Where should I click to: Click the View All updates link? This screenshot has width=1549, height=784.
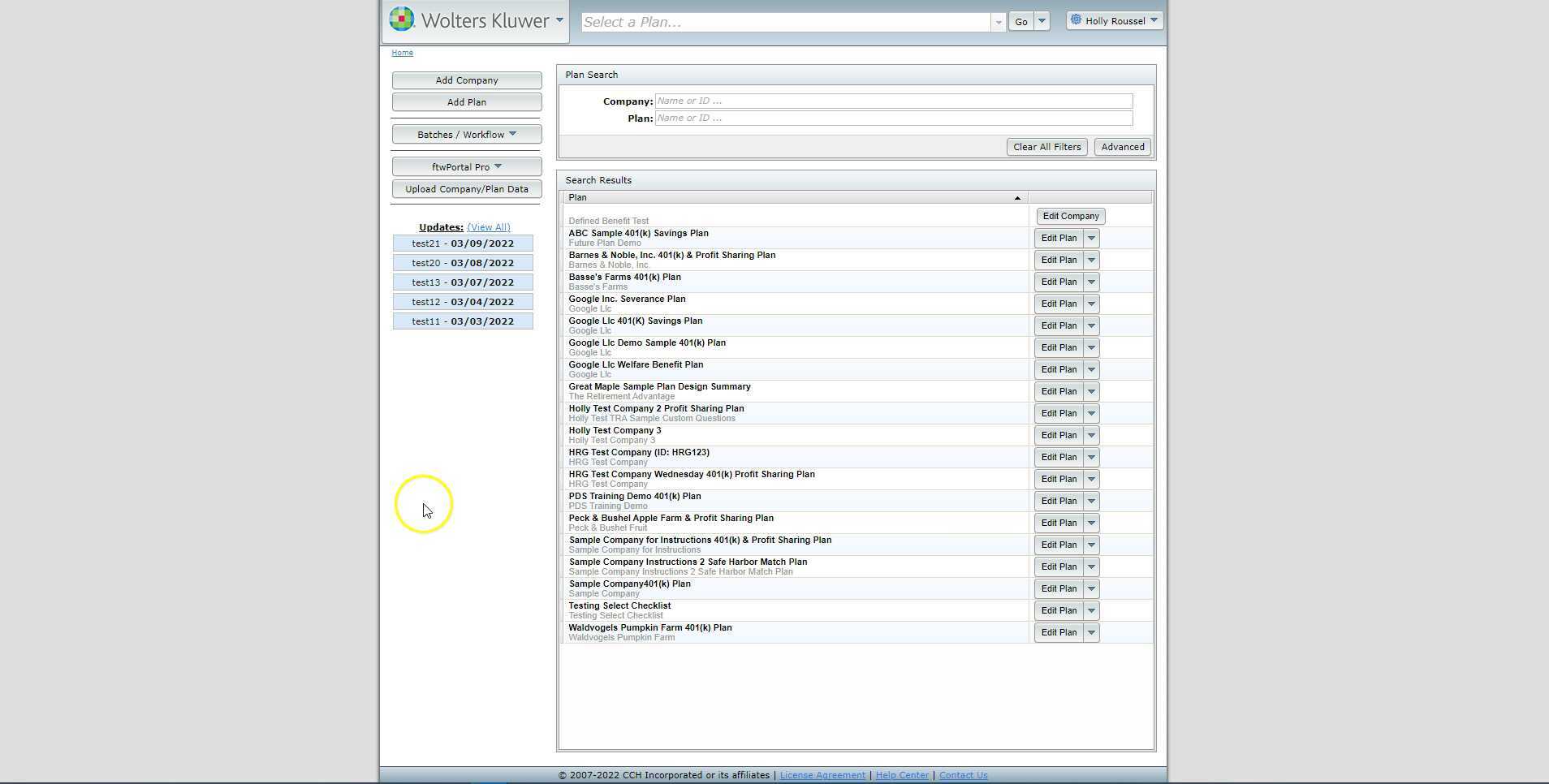tap(488, 227)
